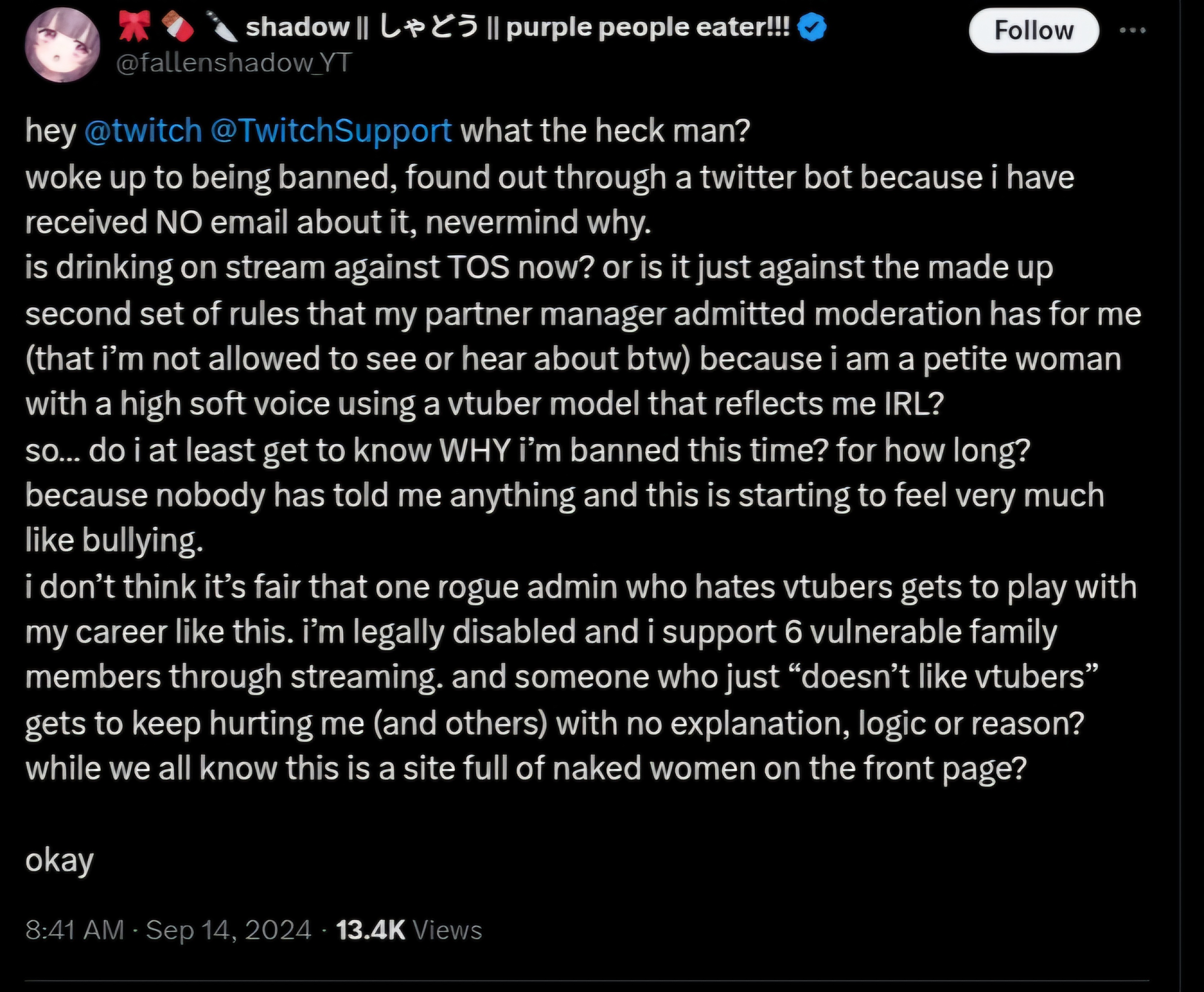Viewport: 1204px width, 992px height.
Task: Click the "what the heck man?" text
Action: pyautogui.click(x=605, y=130)
